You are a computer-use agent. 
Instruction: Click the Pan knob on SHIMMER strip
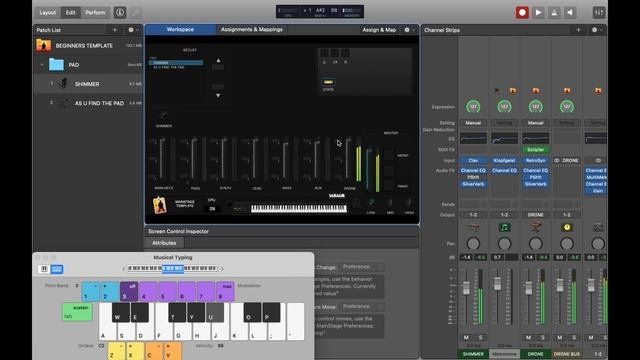coord(473,244)
